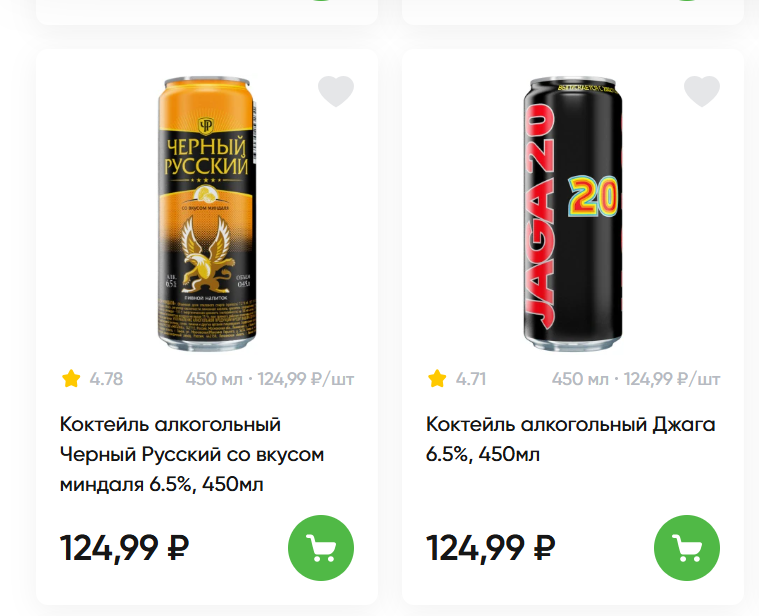Open the 'Коктейль алкогольный Джага 6.5%' title link
This screenshot has height=616, width=759.
point(570,439)
